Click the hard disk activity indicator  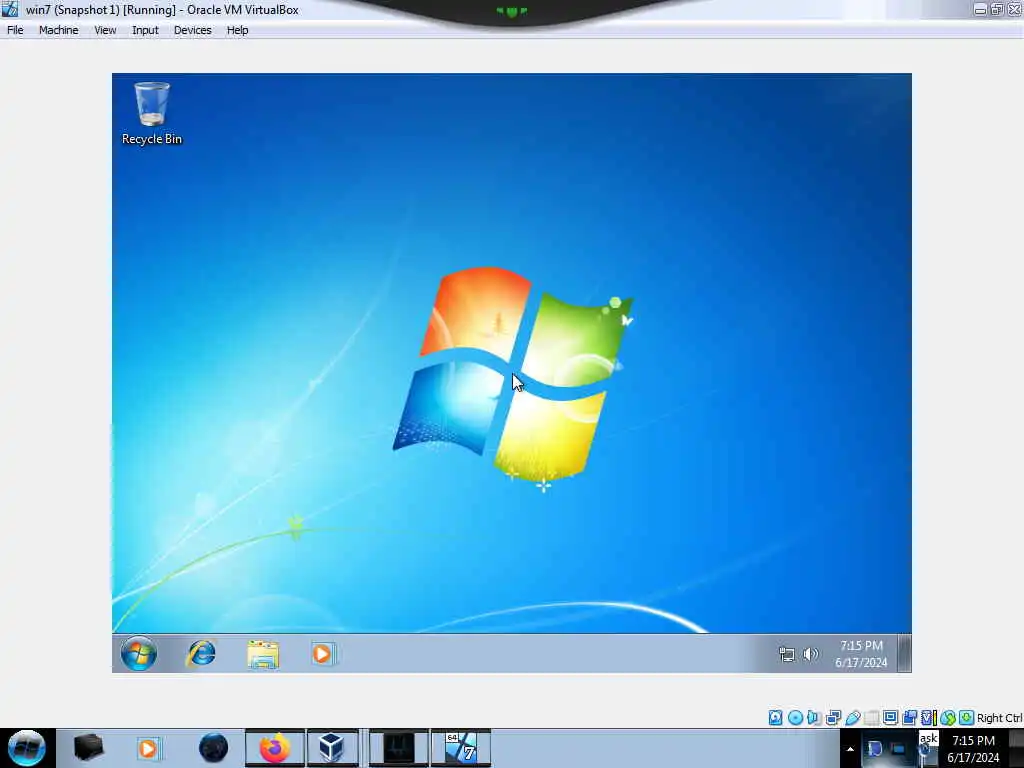coord(775,718)
